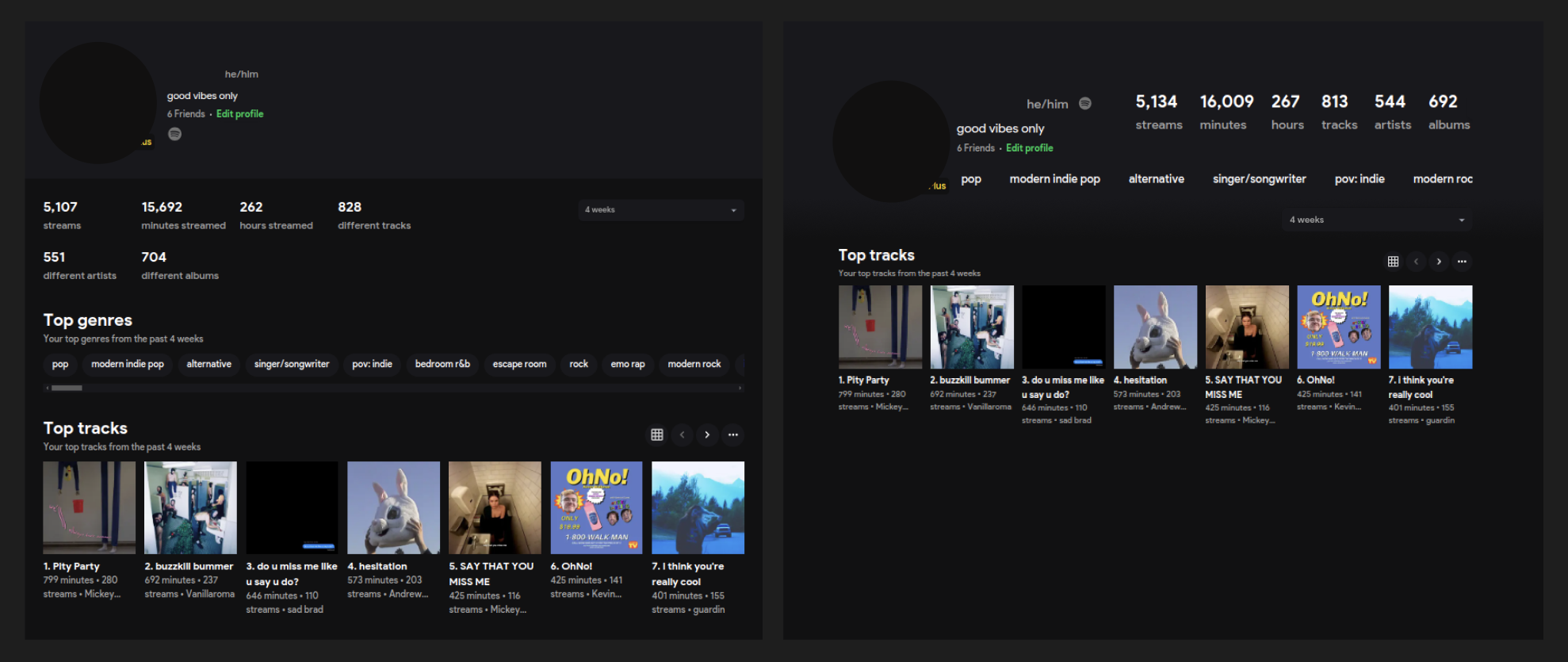This screenshot has width=1568, height=662.
Task: Choose the emo rap genre chip
Action: click(x=627, y=364)
